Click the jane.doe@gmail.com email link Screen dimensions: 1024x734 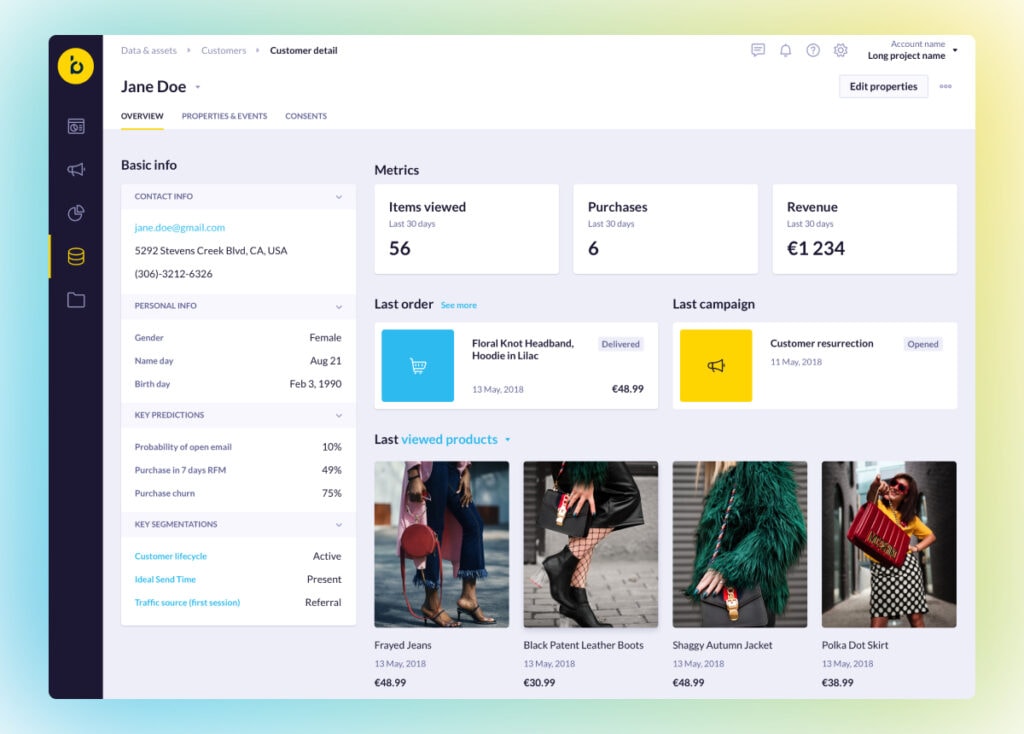pos(180,227)
